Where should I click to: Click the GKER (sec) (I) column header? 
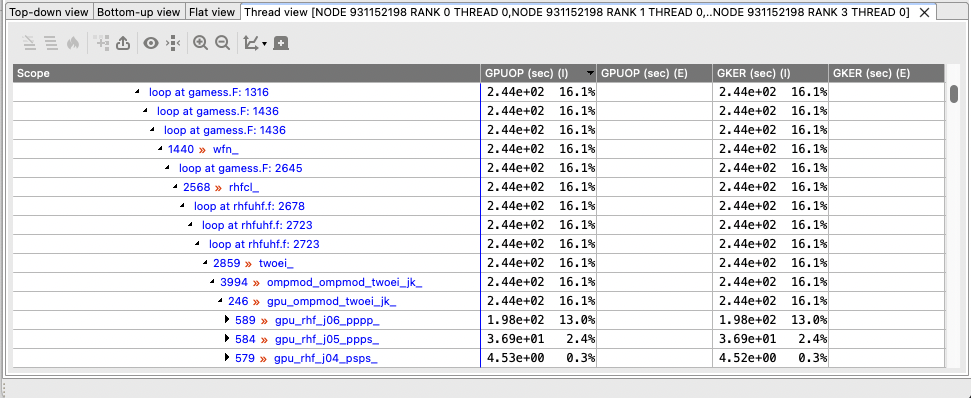pos(770,73)
